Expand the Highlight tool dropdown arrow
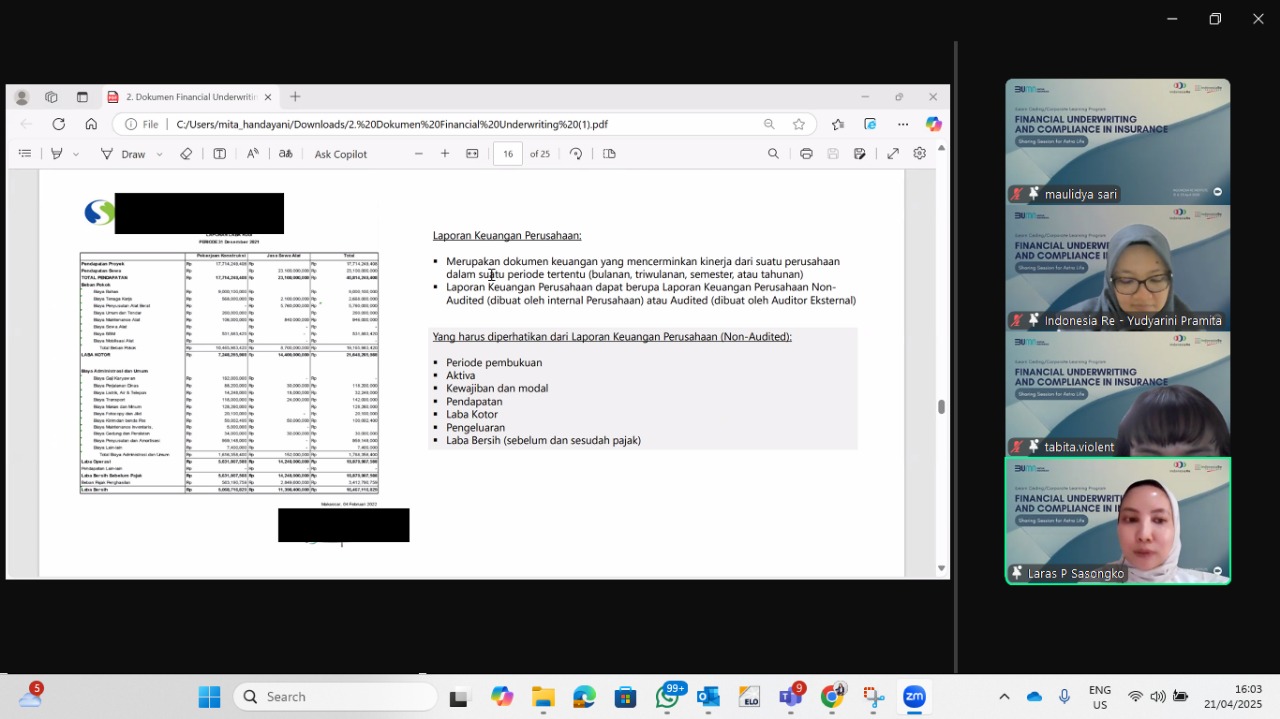 coord(76,155)
